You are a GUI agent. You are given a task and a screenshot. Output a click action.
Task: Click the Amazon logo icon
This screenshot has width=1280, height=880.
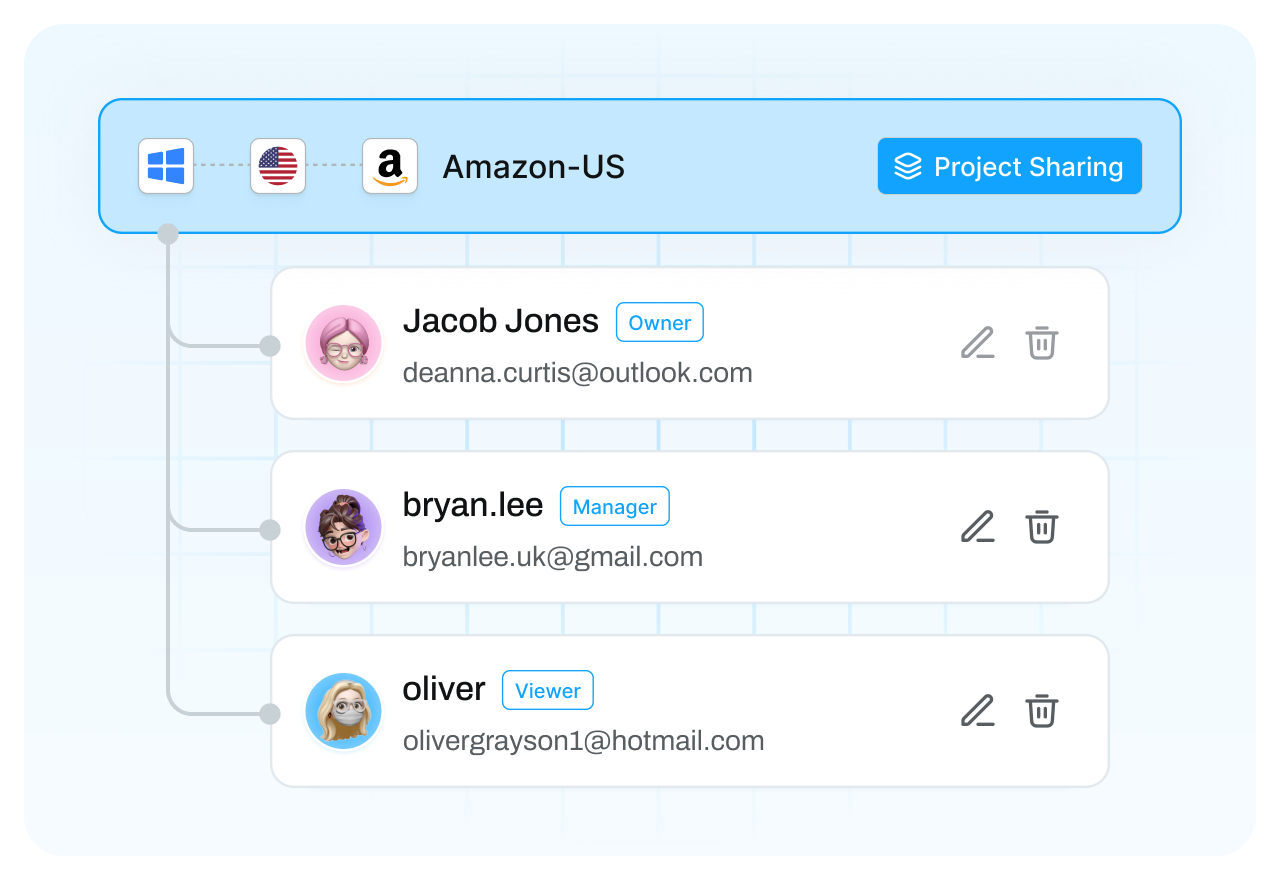pyautogui.click(x=390, y=166)
